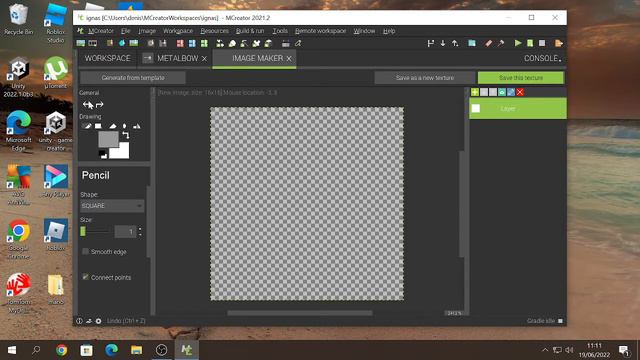This screenshot has width=640, height=360.
Task: Toggle the Connect points checkbox
Action: (85, 277)
